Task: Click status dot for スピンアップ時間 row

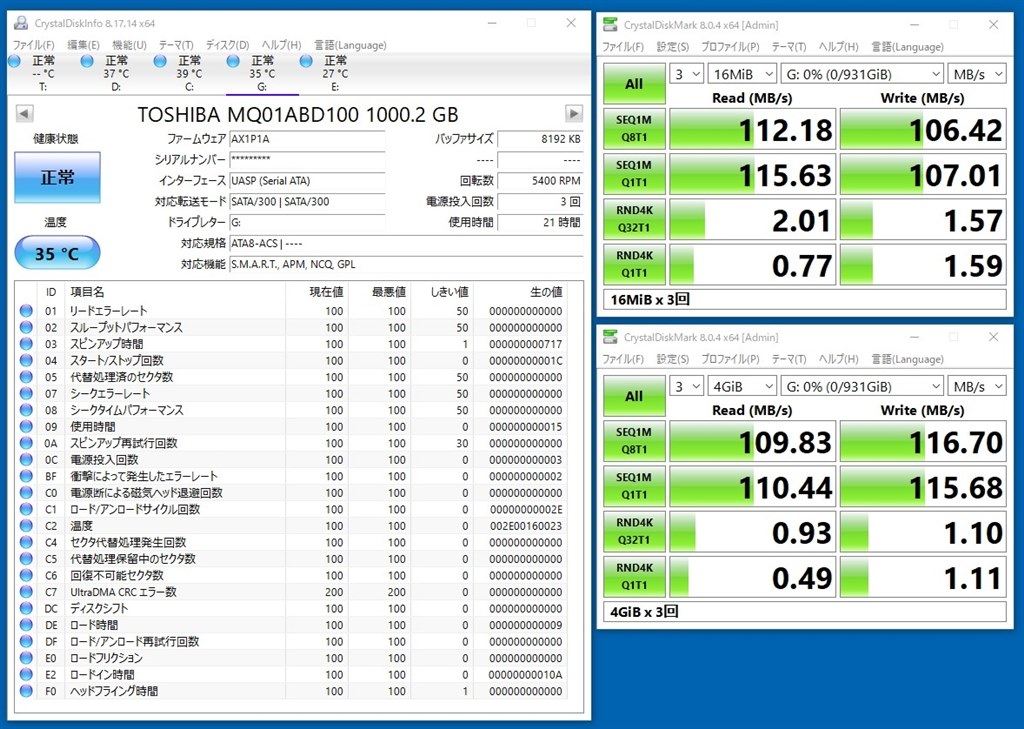Action: pyautogui.click(x=26, y=344)
